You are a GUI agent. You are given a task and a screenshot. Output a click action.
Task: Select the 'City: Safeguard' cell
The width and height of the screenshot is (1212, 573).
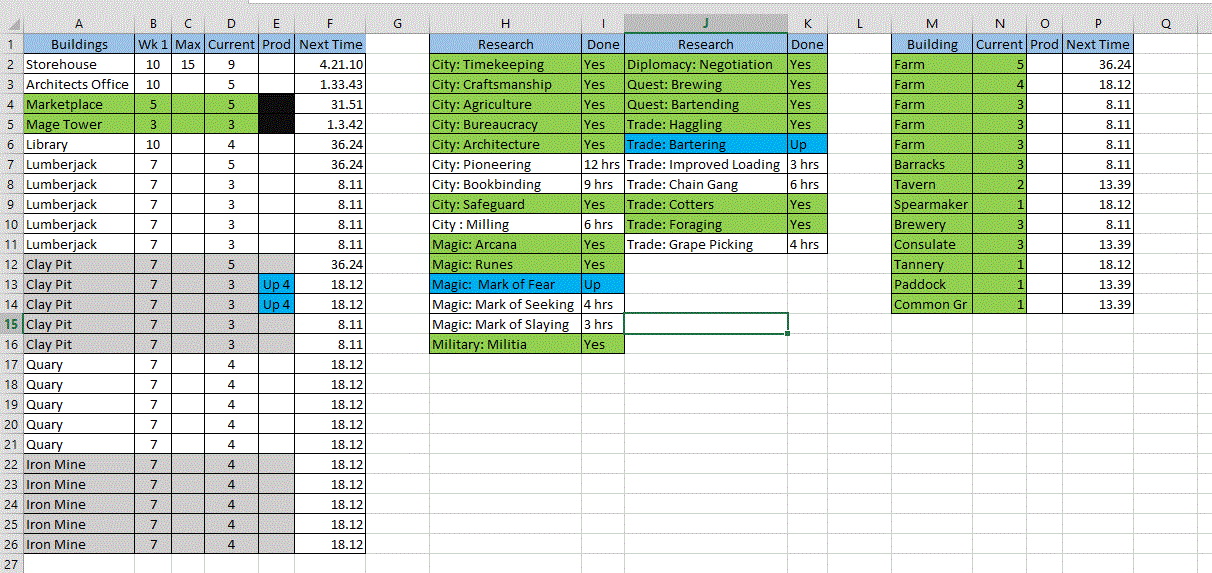(505, 204)
